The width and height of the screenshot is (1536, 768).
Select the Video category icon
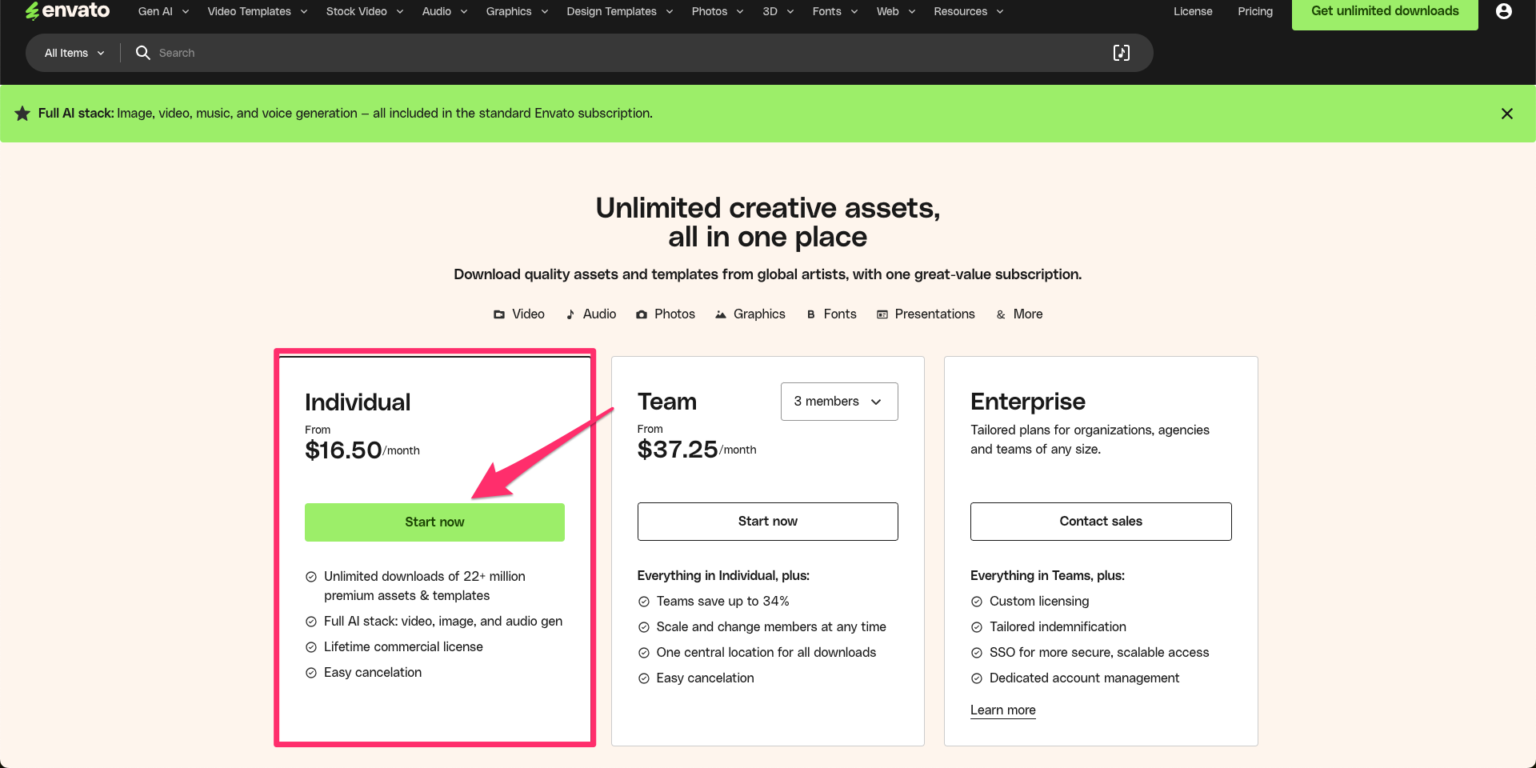(498, 313)
